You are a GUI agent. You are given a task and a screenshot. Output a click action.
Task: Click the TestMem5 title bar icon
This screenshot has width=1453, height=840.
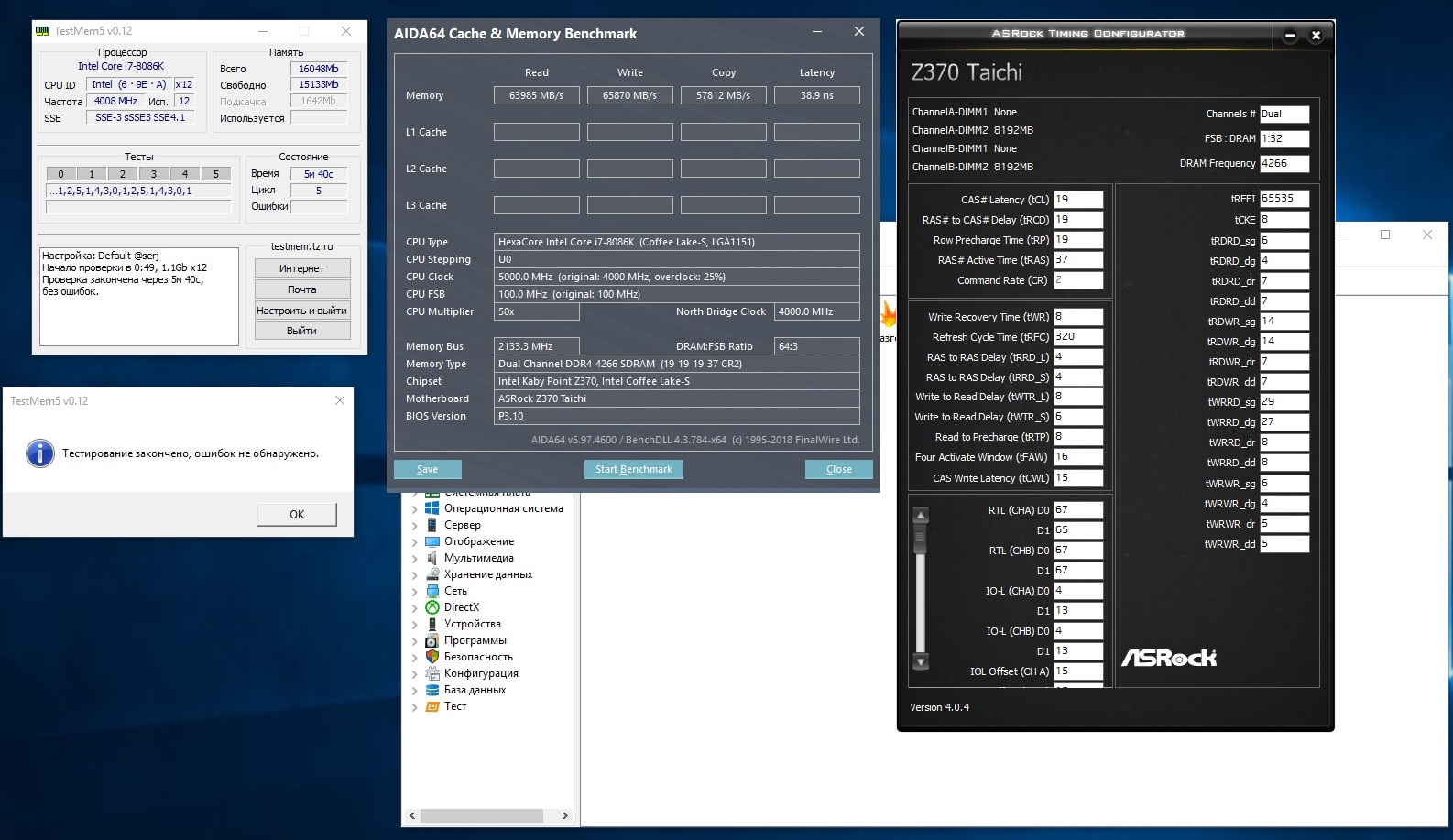coord(42,31)
